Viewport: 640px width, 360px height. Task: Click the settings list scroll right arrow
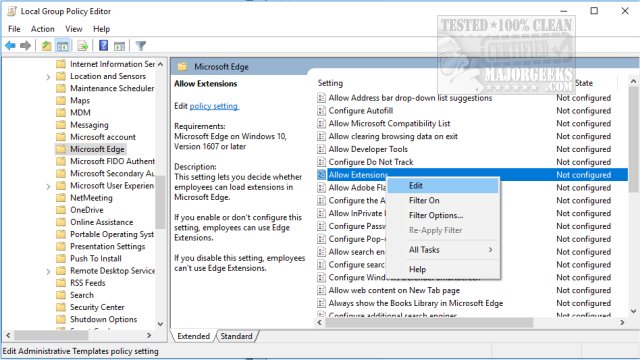click(622, 322)
